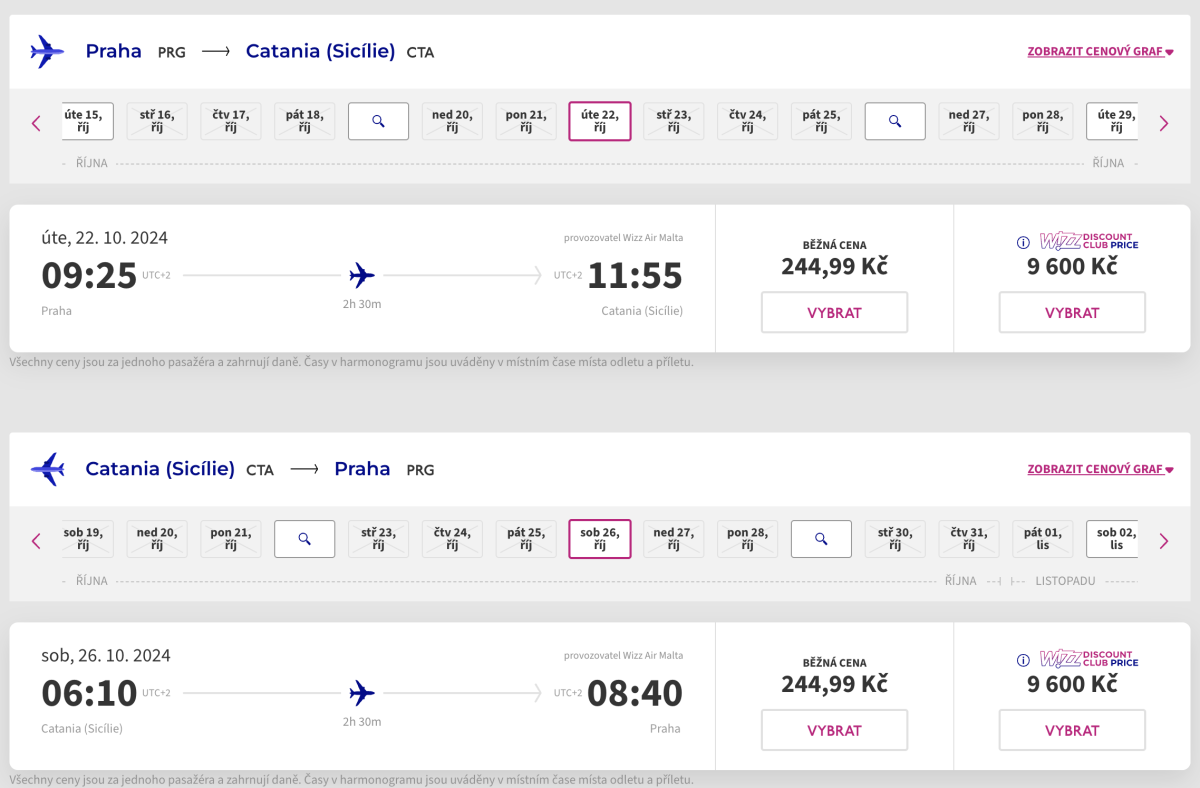
Task: Choose return Wizz Discount Club Vybrat button
Action: click(x=1072, y=730)
